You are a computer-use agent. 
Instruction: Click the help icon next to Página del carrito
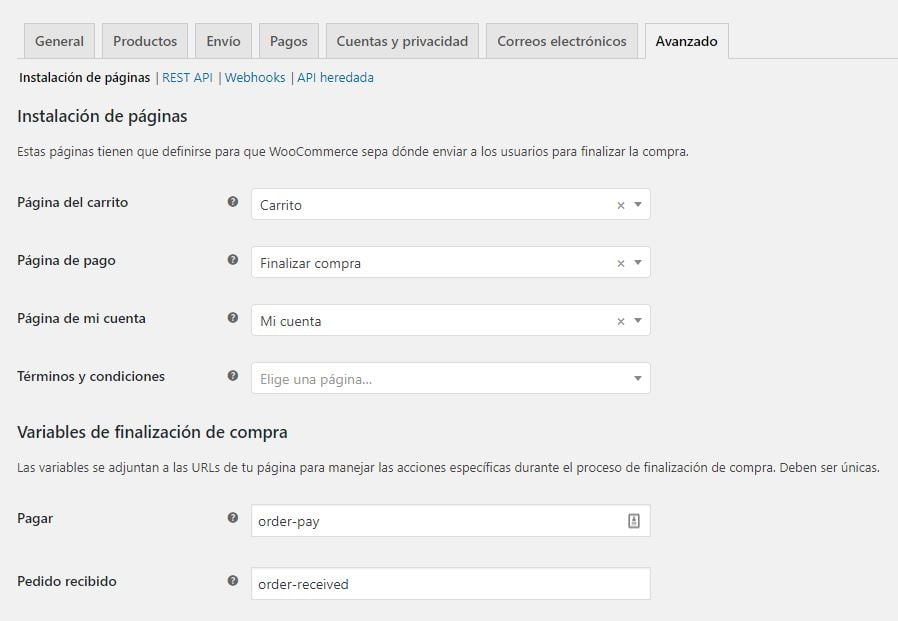point(233,202)
